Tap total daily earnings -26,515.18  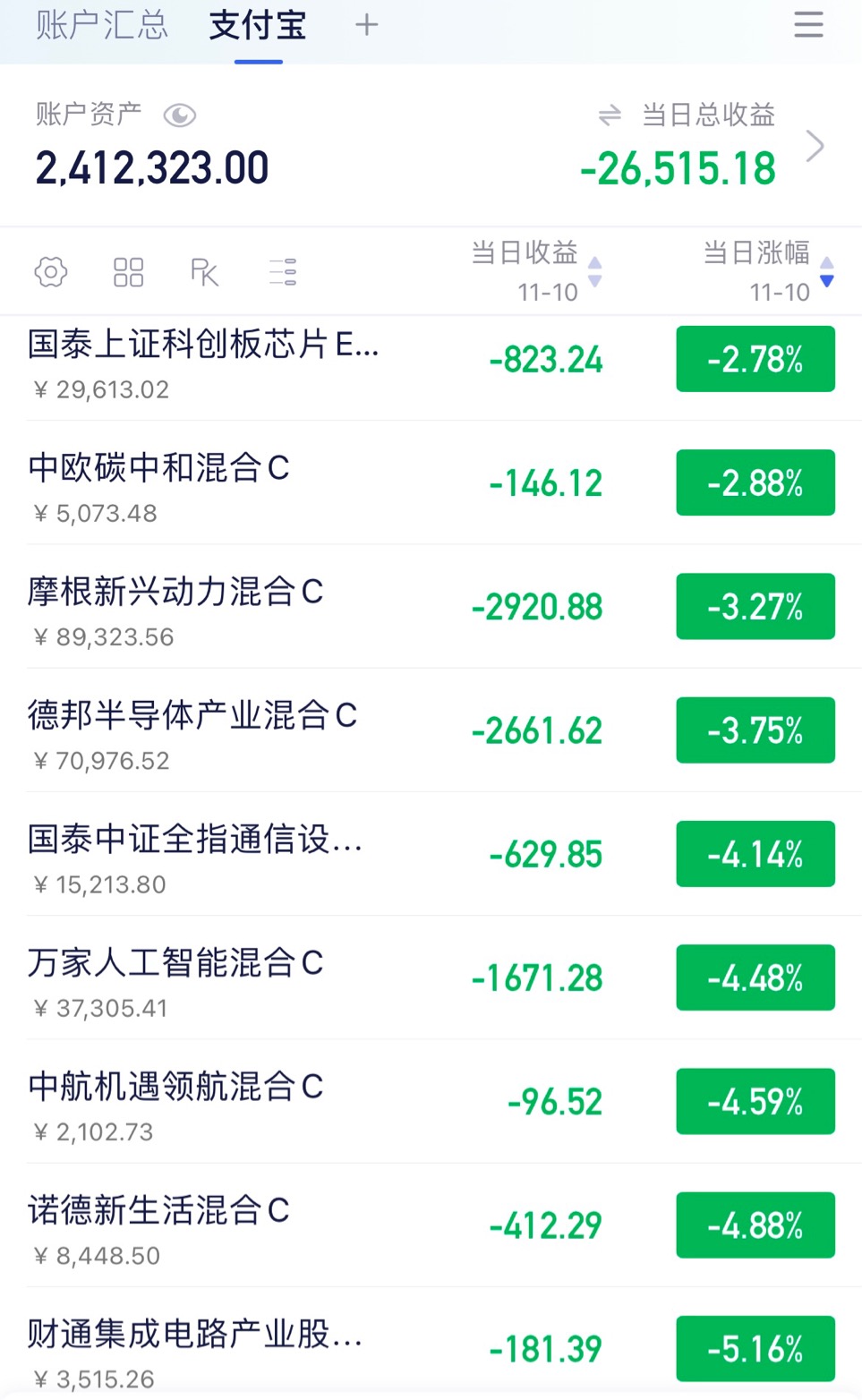[x=678, y=168]
